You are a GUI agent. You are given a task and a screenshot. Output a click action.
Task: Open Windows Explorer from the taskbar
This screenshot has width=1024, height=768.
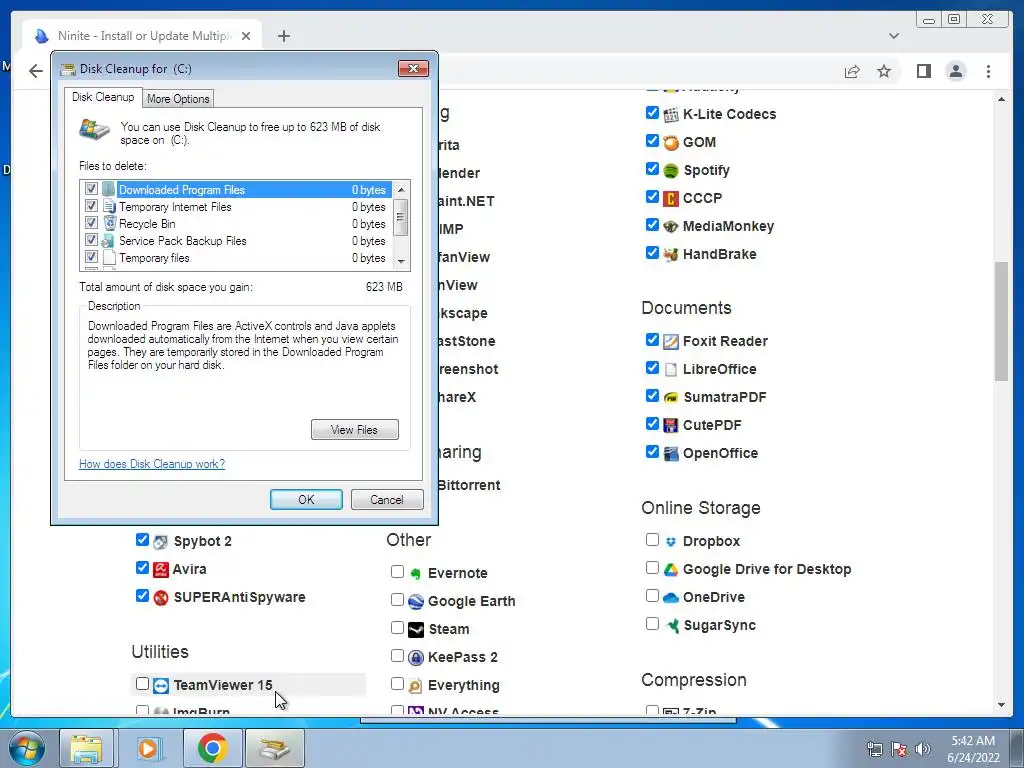(x=87, y=748)
